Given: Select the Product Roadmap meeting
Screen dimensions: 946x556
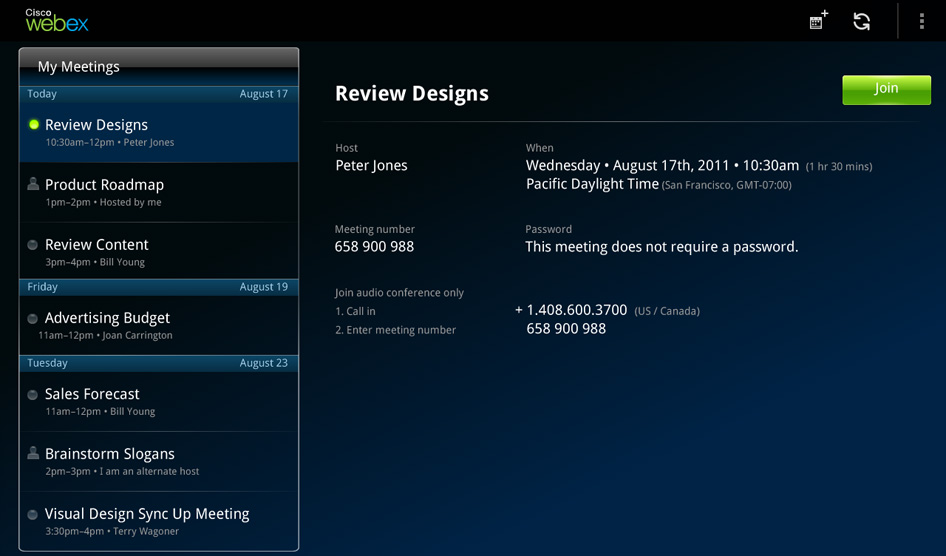Looking at the screenshot, I should 160,192.
